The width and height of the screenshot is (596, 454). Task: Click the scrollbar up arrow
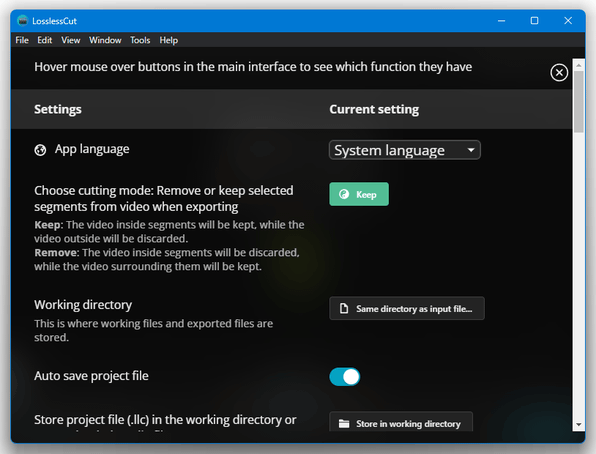click(579, 65)
